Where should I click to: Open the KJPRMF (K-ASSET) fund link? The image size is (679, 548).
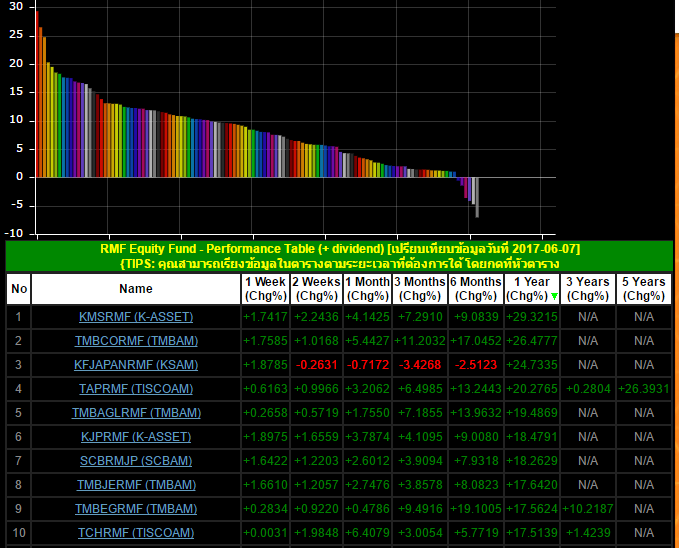[136, 437]
